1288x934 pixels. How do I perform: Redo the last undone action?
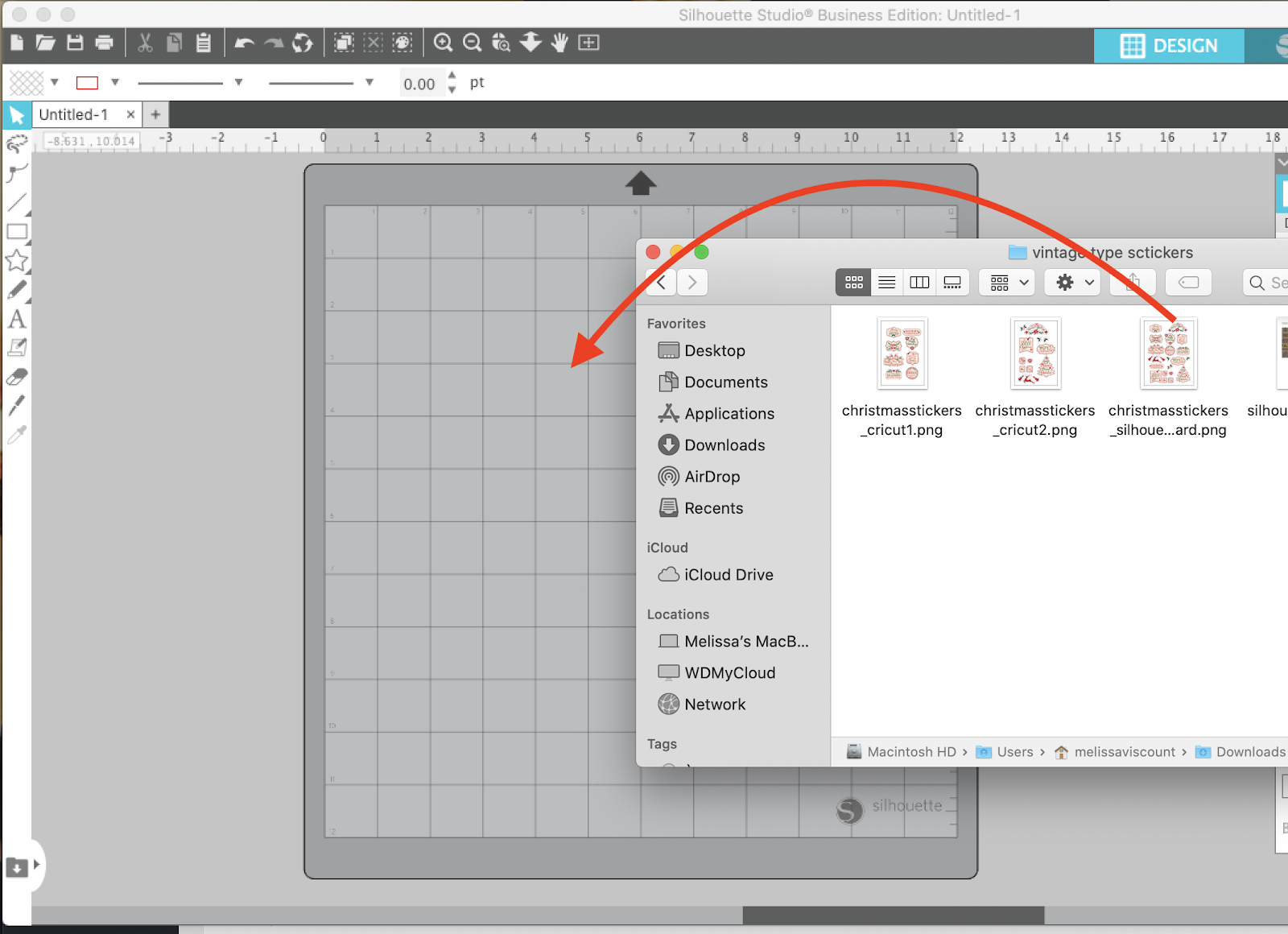coord(274,43)
